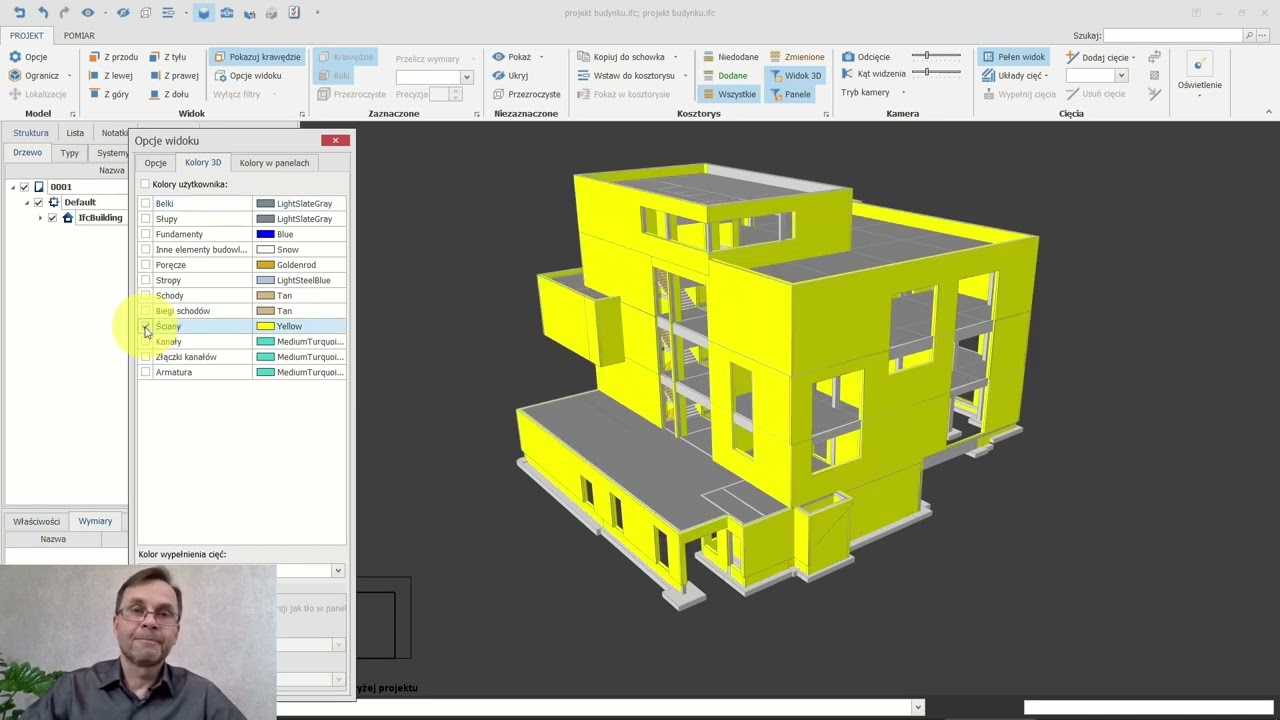Click the 3D cube icon in quick toolbar
1280x720 pixels.
coord(204,12)
